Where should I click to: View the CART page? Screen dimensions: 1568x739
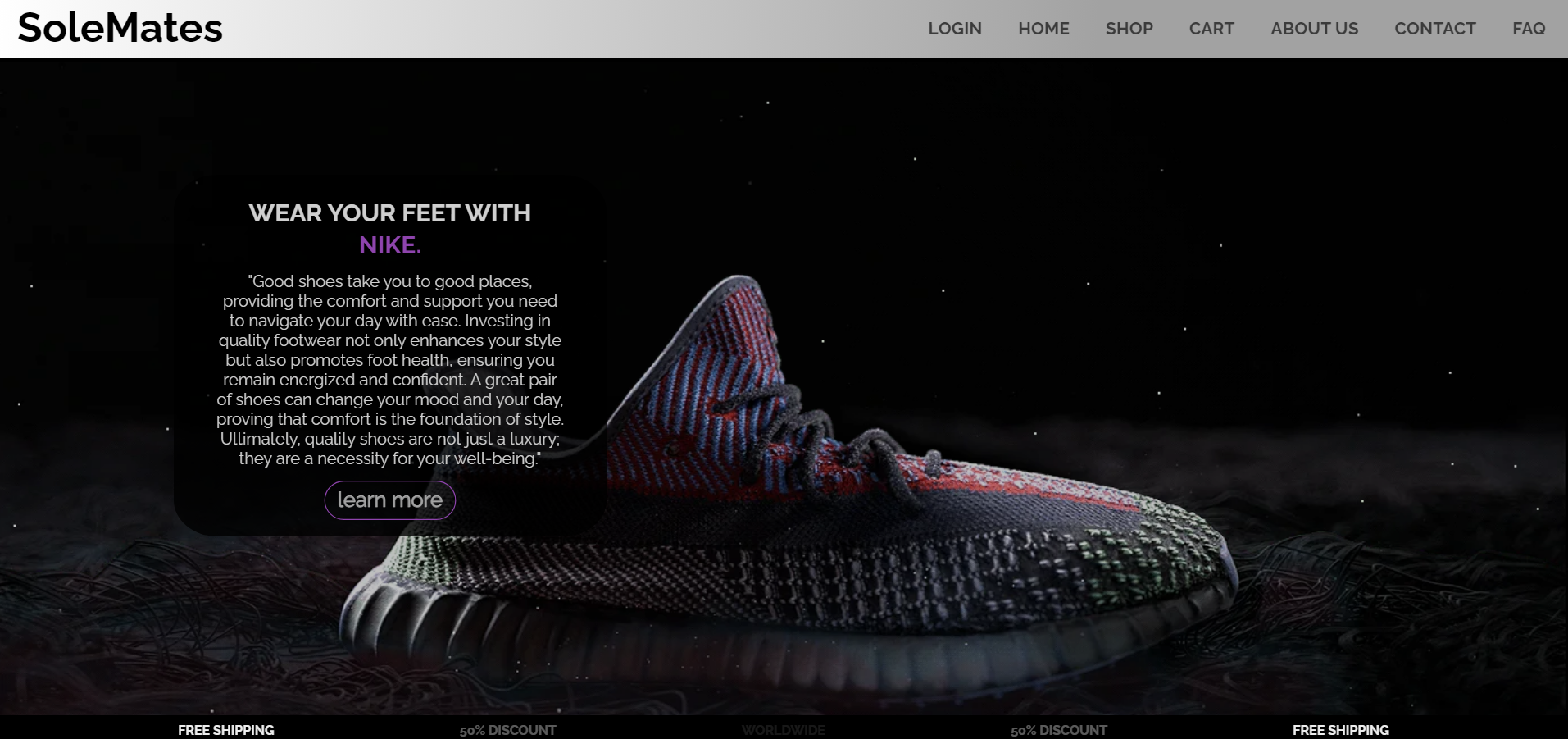tap(1211, 29)
